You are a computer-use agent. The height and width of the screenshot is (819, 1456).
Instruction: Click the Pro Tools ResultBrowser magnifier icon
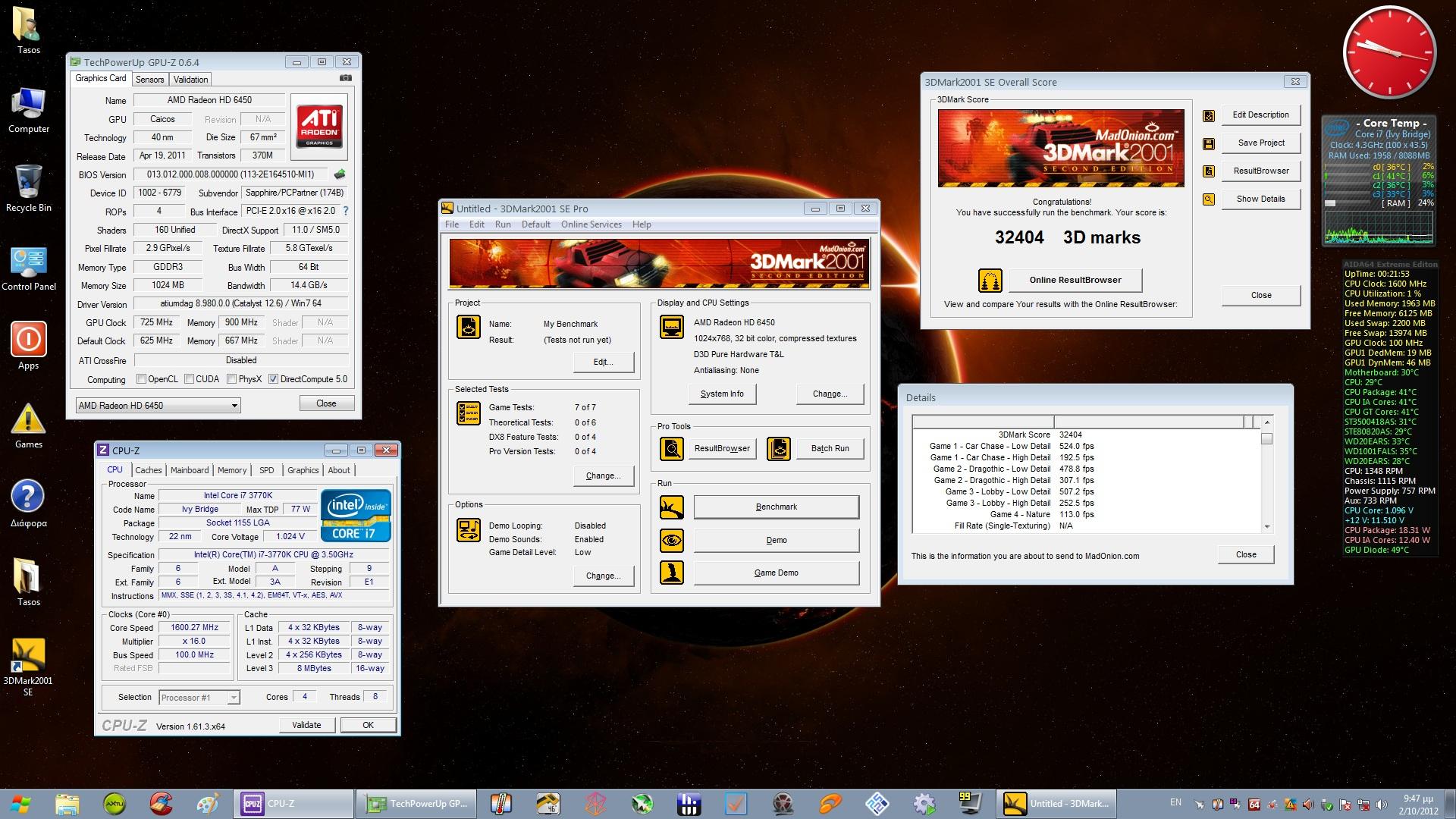pos(672,449)
